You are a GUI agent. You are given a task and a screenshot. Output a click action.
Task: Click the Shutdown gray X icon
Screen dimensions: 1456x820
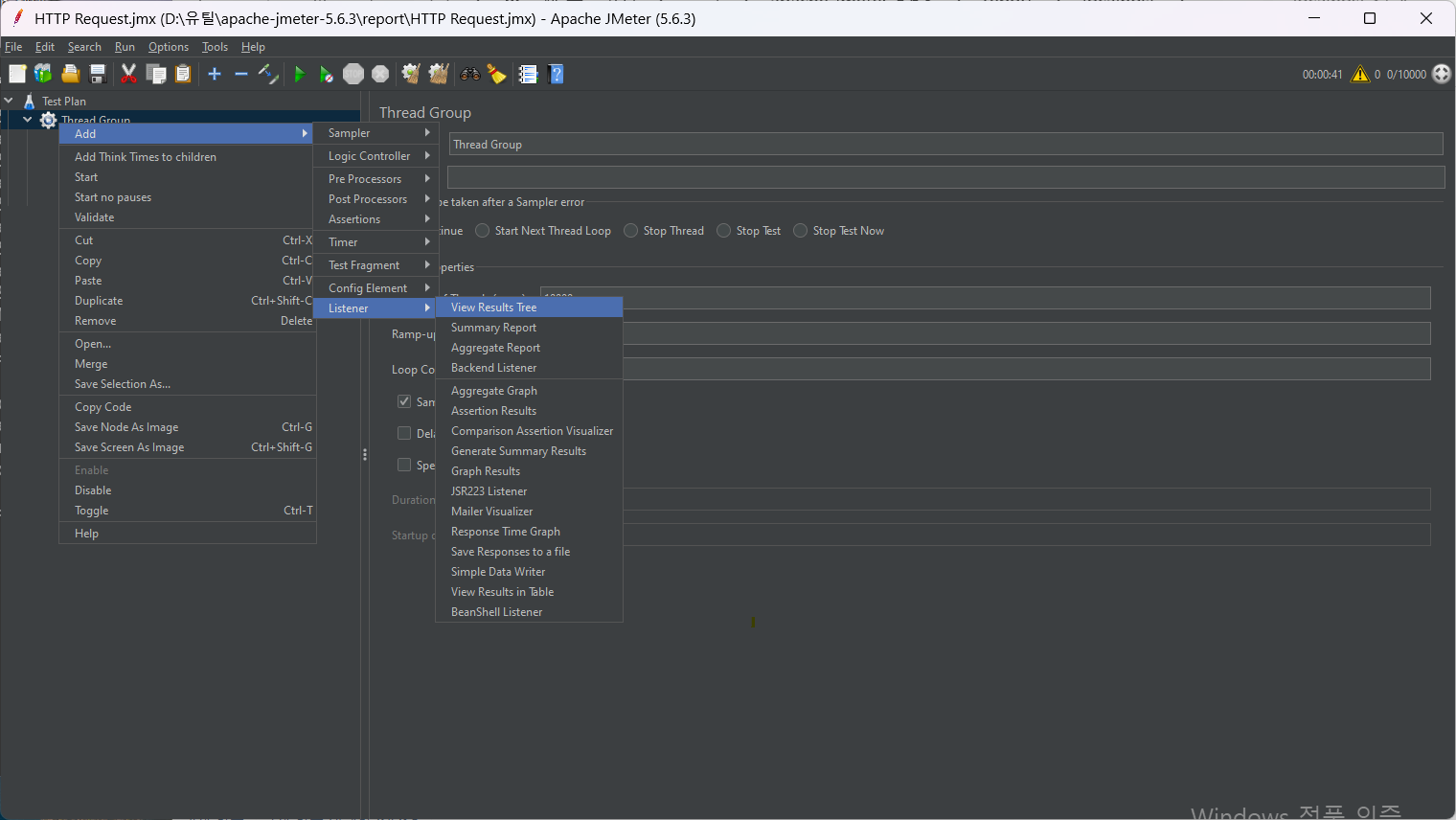pyautogui.click(x=380, y=74)
